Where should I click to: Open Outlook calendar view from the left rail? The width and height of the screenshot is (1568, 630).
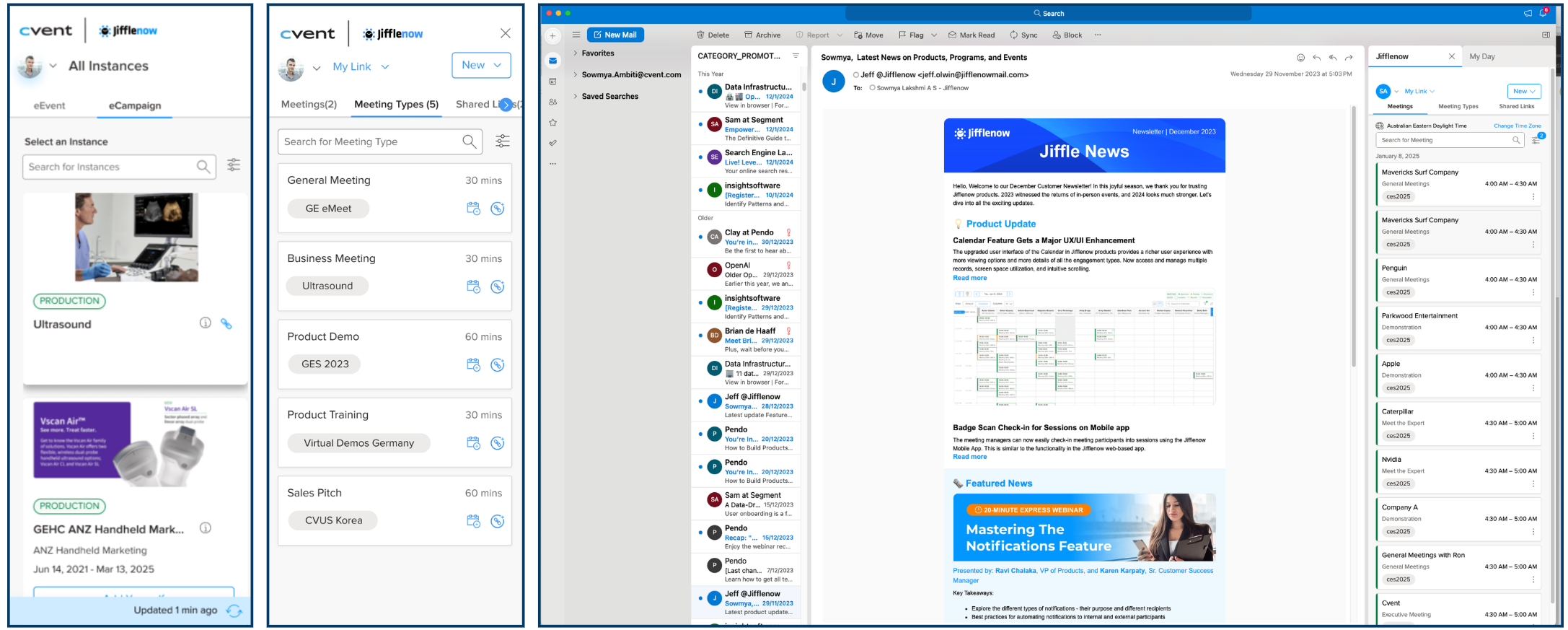point(553,82)
